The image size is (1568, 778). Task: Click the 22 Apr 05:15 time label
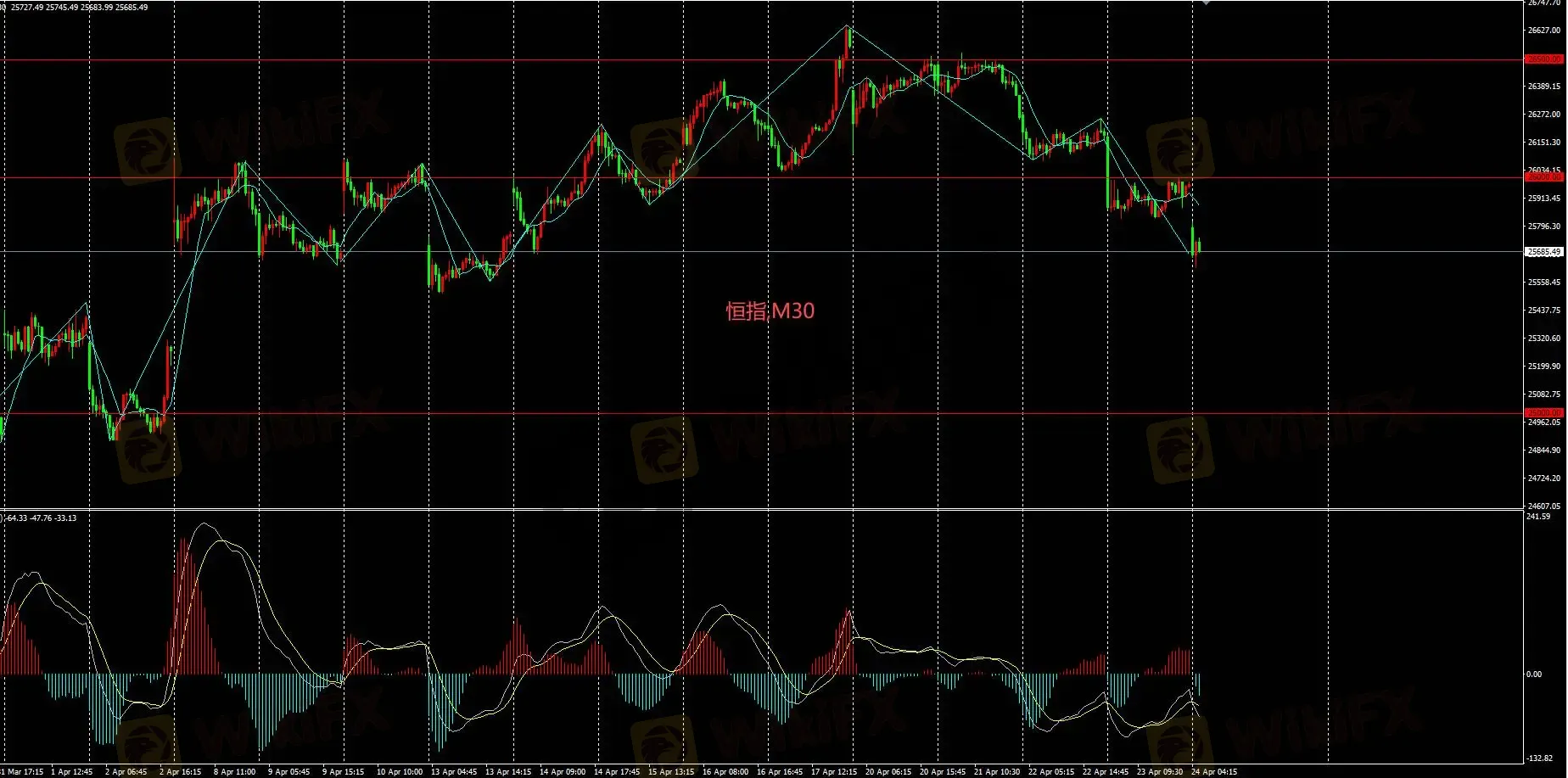(1051, 772)
